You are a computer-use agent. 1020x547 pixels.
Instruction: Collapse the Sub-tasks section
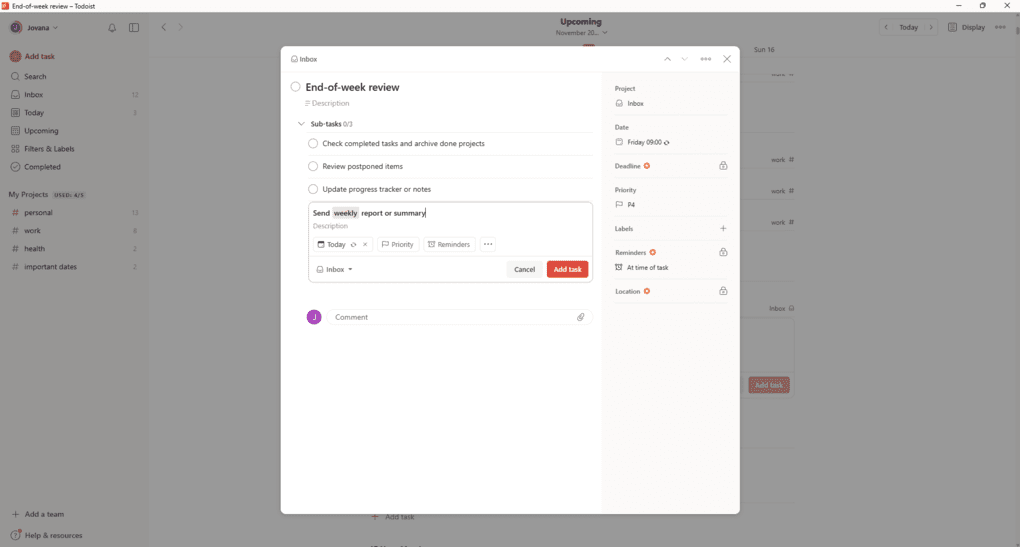coord(301,124)
